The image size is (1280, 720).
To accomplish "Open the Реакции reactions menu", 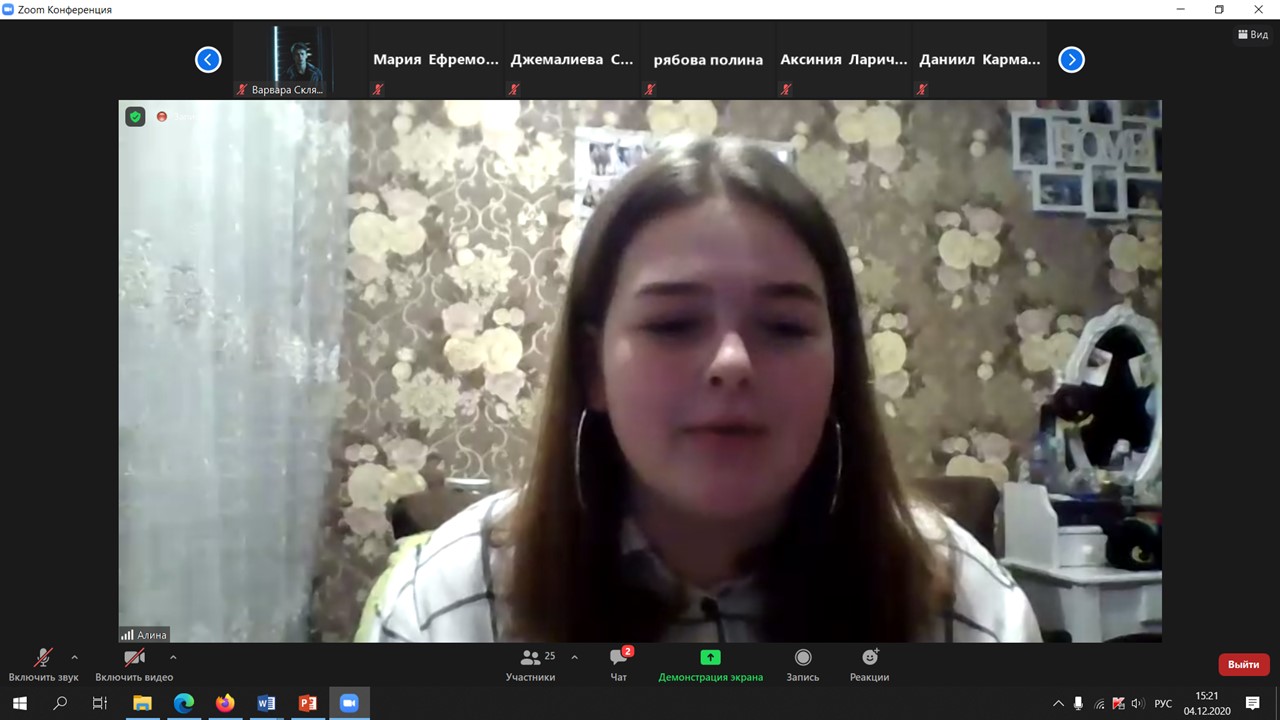I will 869,658.
